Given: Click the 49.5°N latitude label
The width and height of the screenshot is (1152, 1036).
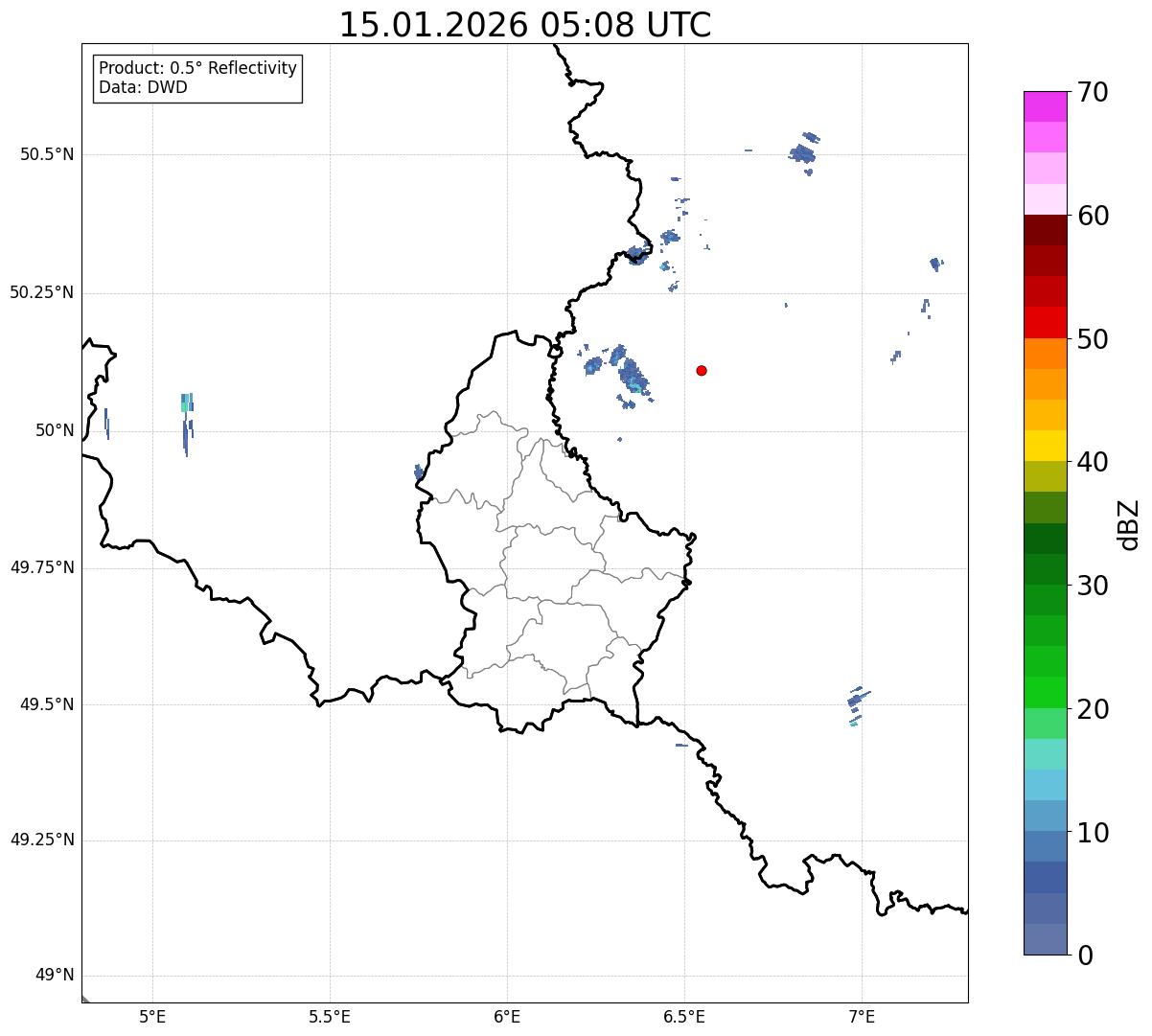Looking at the screenshot, I should click(47, 704).
